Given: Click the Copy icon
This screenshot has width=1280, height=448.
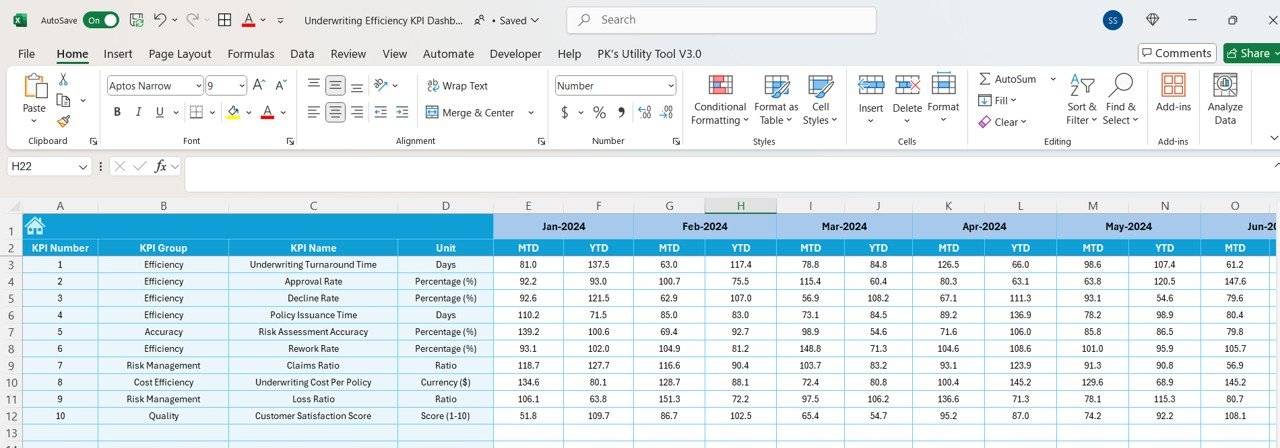Looking at the screenshot, I should point(63,100).
